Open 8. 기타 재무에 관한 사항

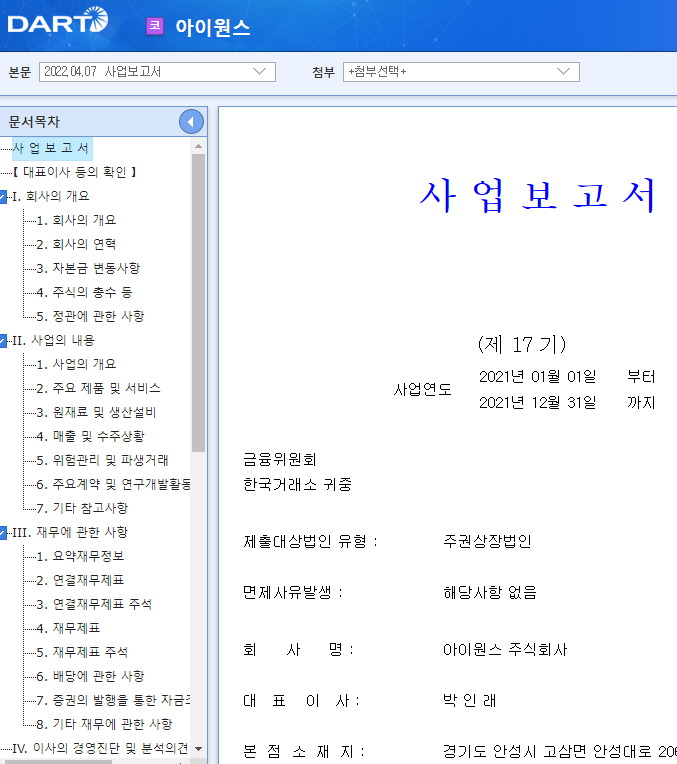tap(104, 724)
